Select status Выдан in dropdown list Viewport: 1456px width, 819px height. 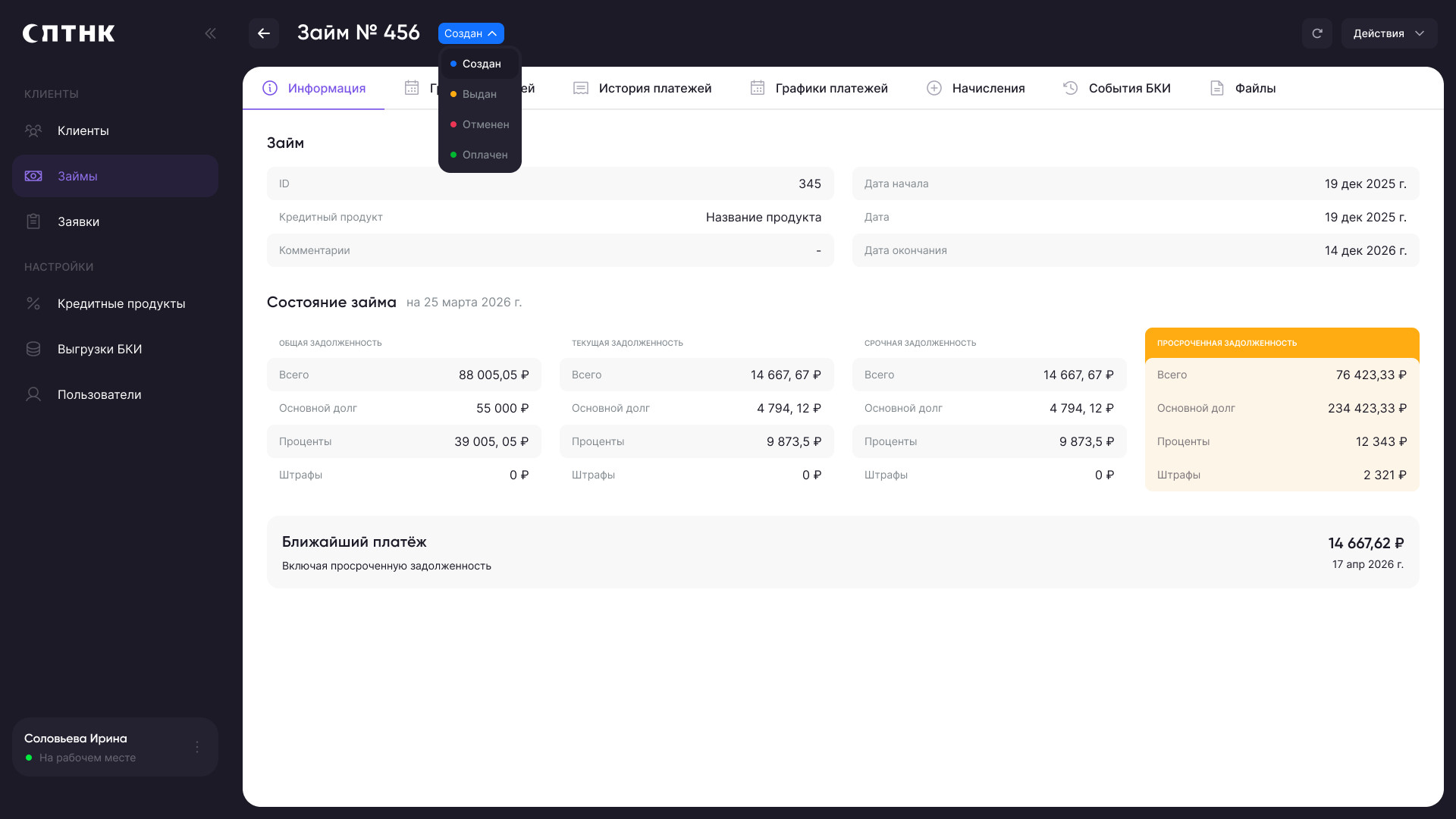click(x=479, y=94)
